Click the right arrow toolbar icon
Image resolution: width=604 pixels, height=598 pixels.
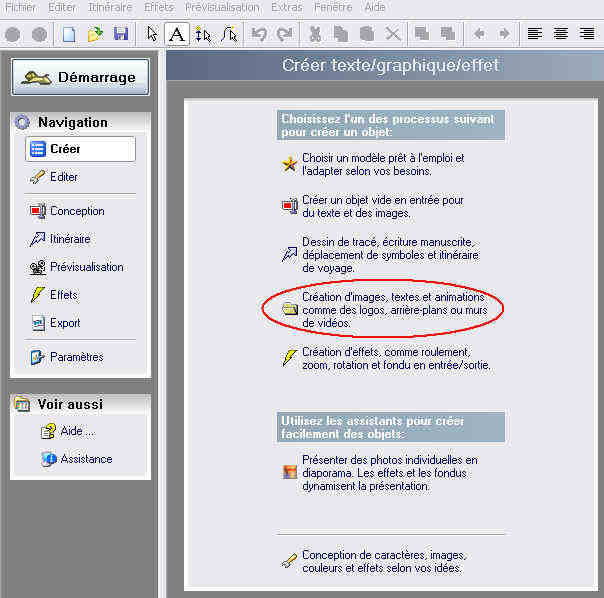(504, 34)
